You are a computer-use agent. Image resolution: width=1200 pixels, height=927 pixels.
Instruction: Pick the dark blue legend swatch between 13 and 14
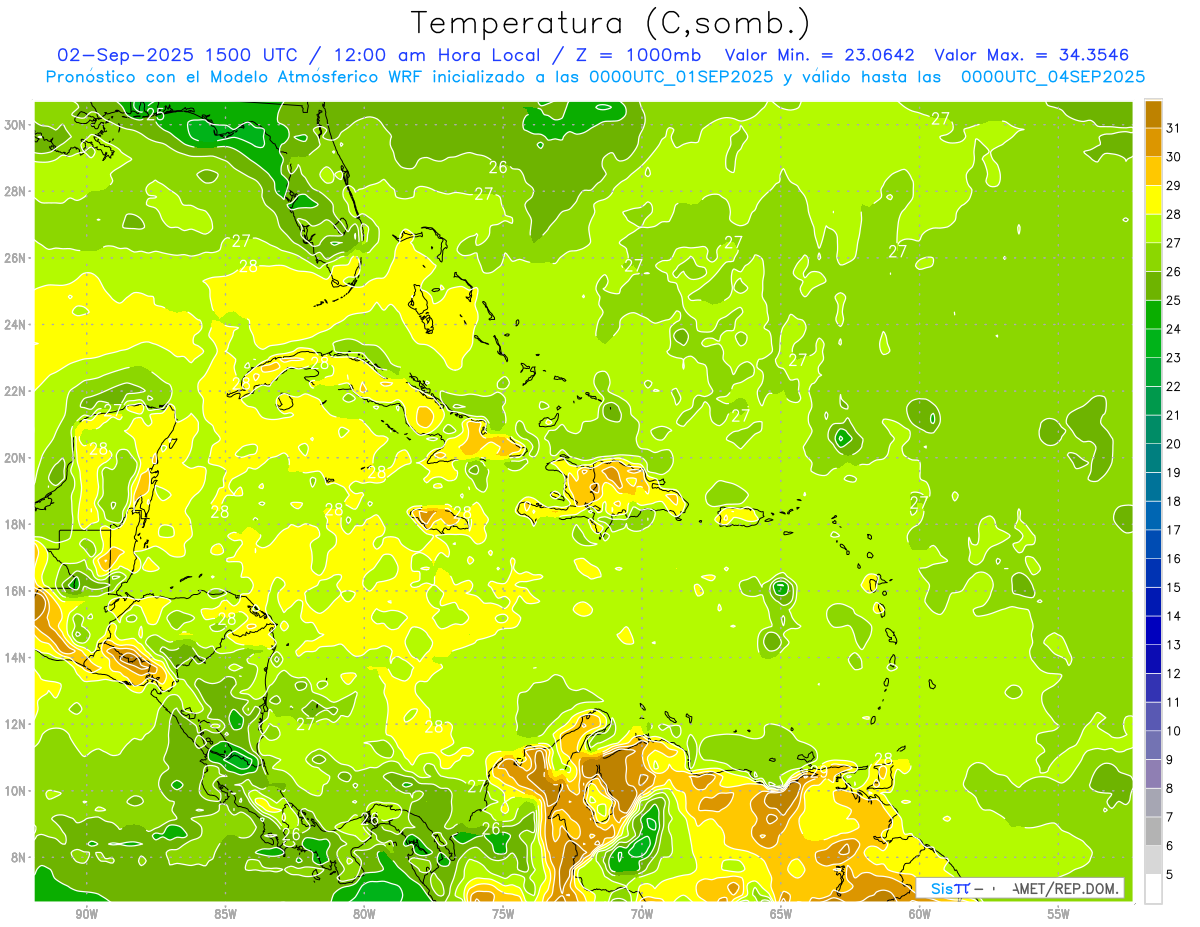1153,630
